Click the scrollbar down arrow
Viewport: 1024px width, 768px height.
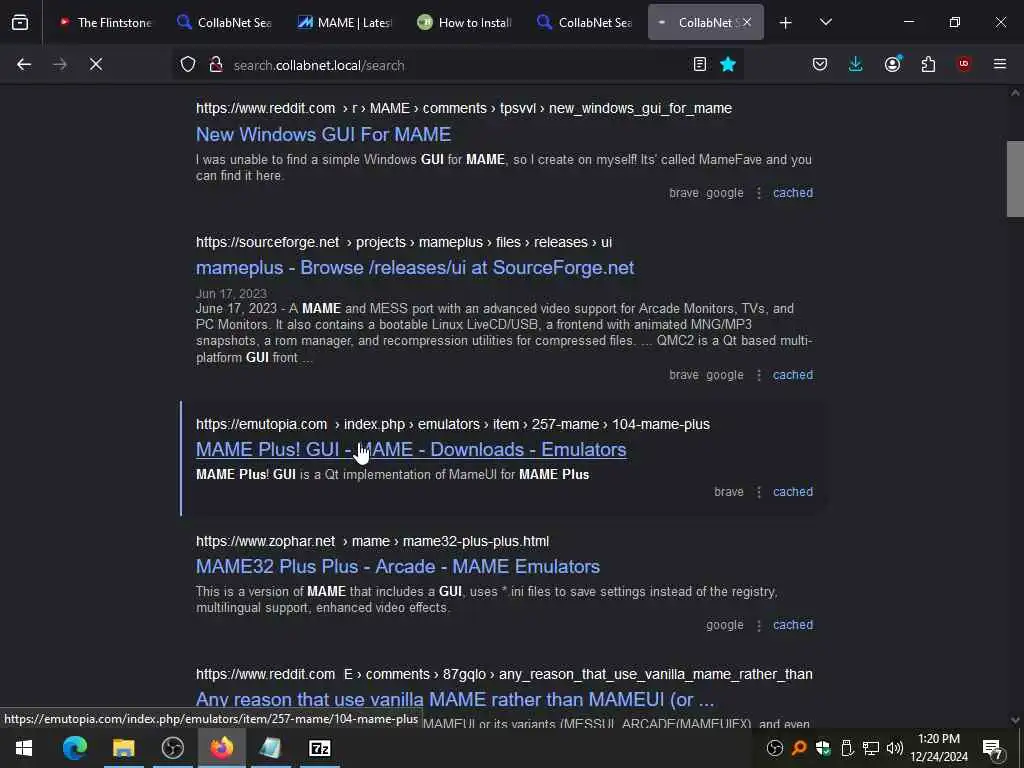[x=1015, y=720]
